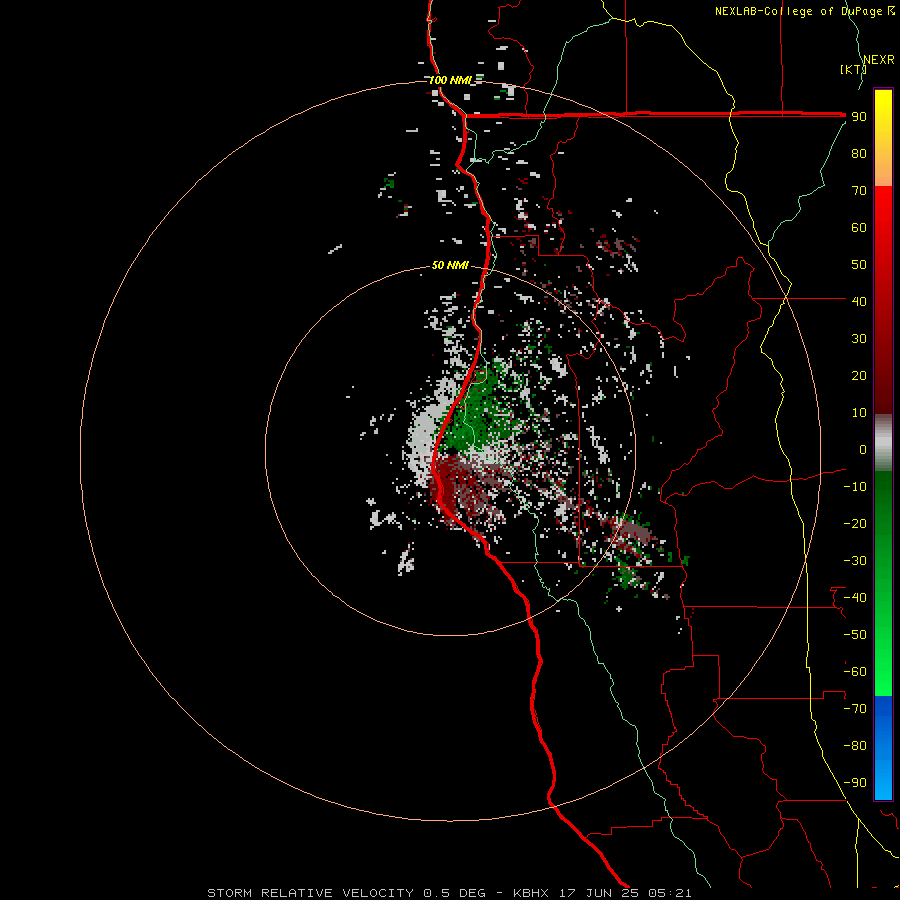Viewport: 900px width, 900px height.
Task: Click the -90 value on velocity scale
Action: coord(855,783)
